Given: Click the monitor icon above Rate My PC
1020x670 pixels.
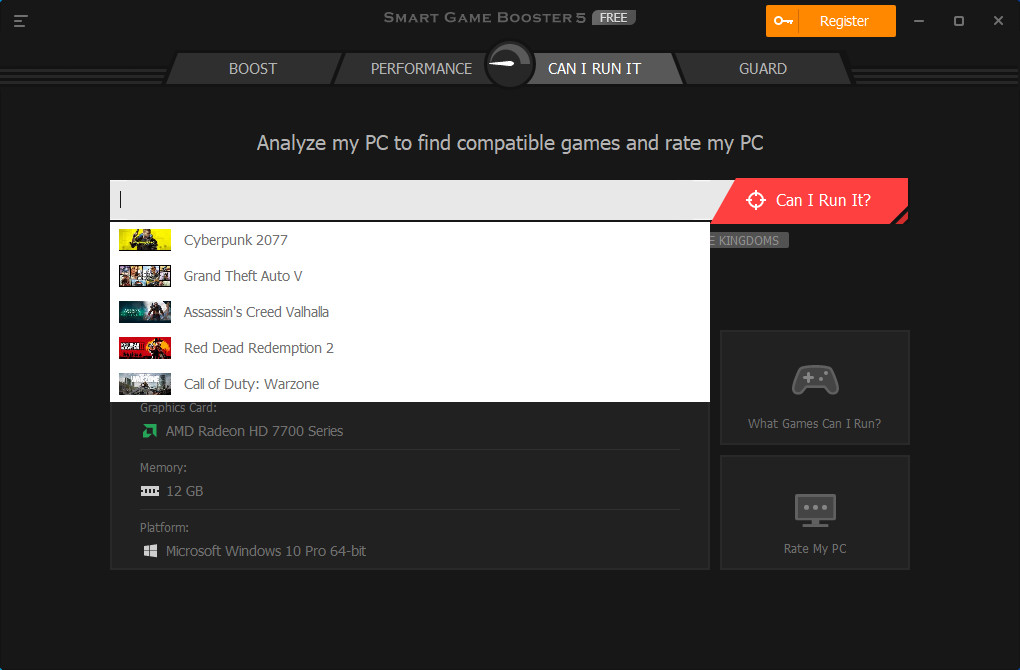Looking at the screenshot, I should click(x=814, y=506).
